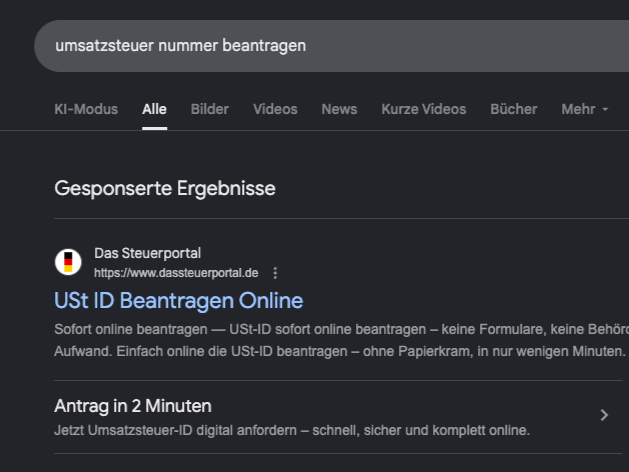Screen dimensions: 629x472
Task: Click the text 'Jetzt Umsatzsteuer-ID digital anfordern'
Action: click(175, 430)
